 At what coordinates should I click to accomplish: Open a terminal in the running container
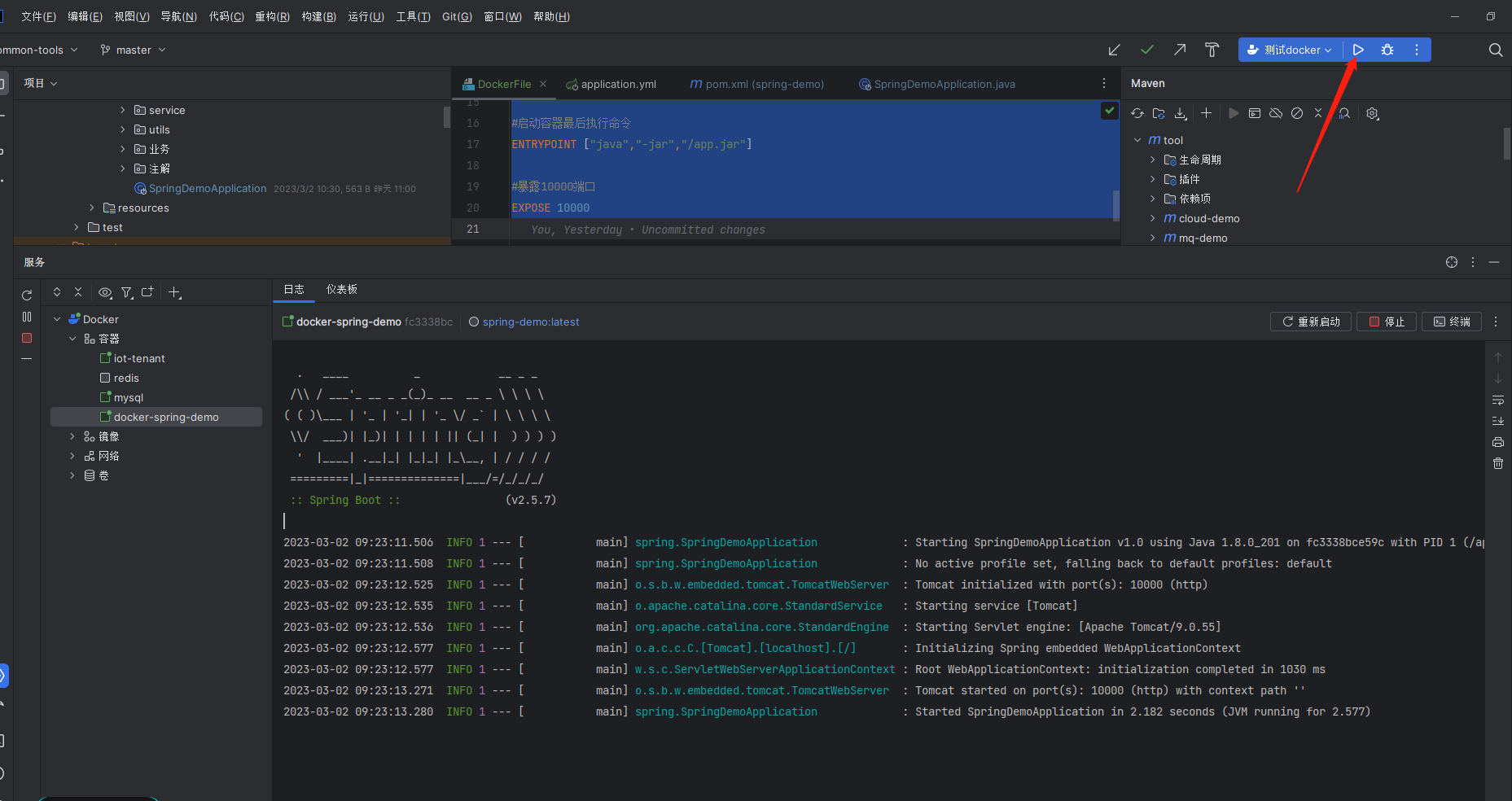point(1452,322)
